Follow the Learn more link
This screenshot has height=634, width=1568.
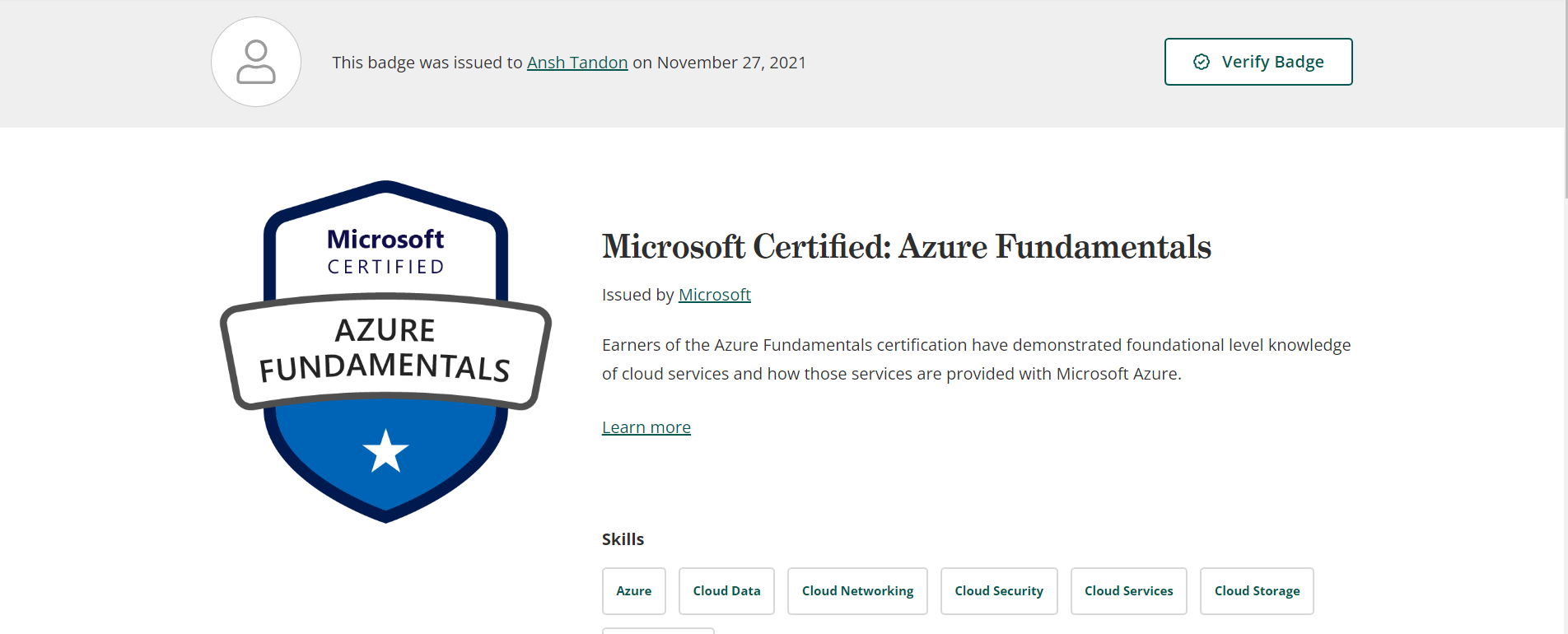(x=646, y=427)
